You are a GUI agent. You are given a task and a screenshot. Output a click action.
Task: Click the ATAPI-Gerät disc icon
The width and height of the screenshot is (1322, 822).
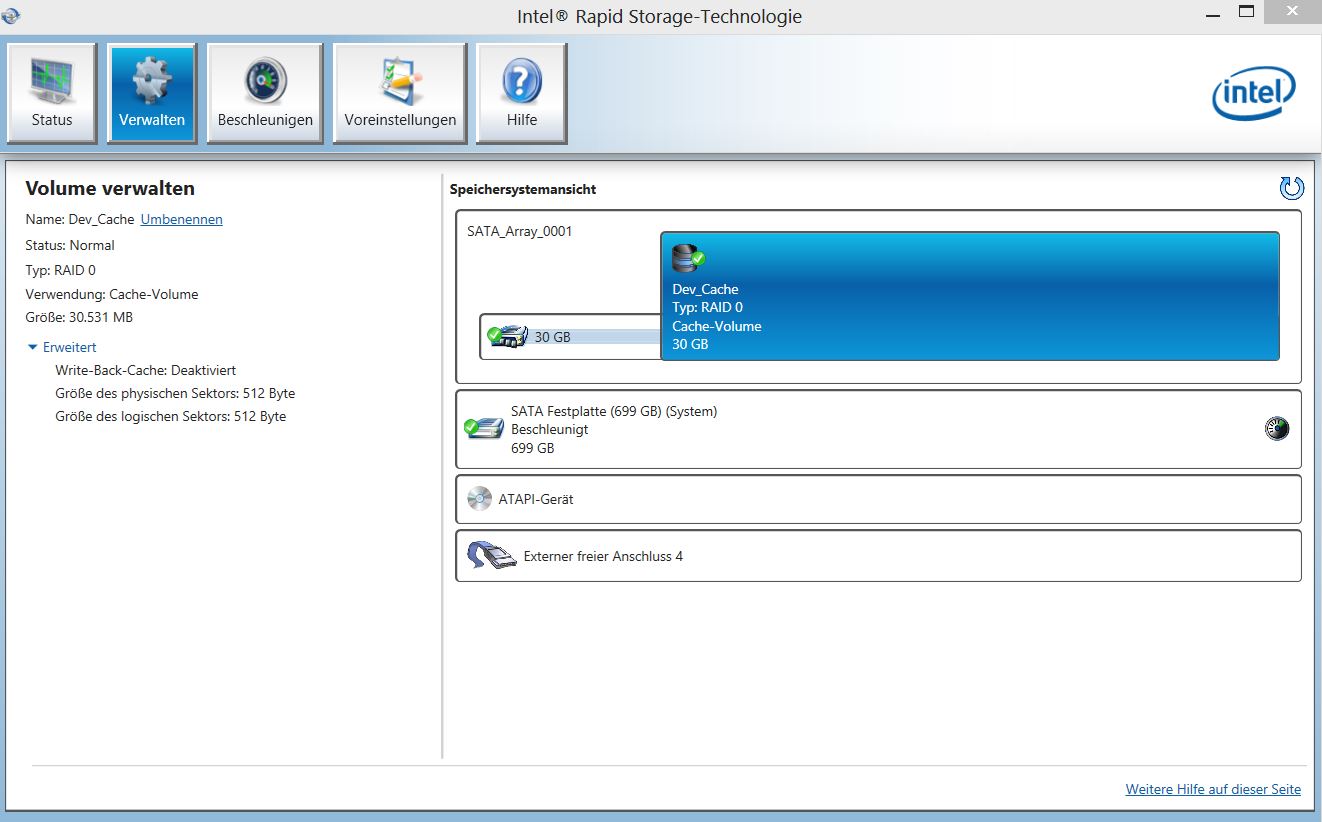point(480,498)
